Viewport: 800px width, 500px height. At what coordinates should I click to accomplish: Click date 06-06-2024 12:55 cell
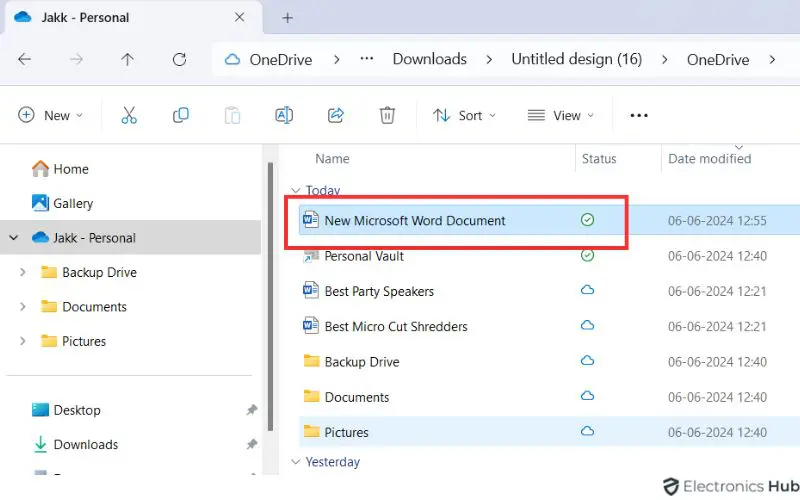click(717, 220)
